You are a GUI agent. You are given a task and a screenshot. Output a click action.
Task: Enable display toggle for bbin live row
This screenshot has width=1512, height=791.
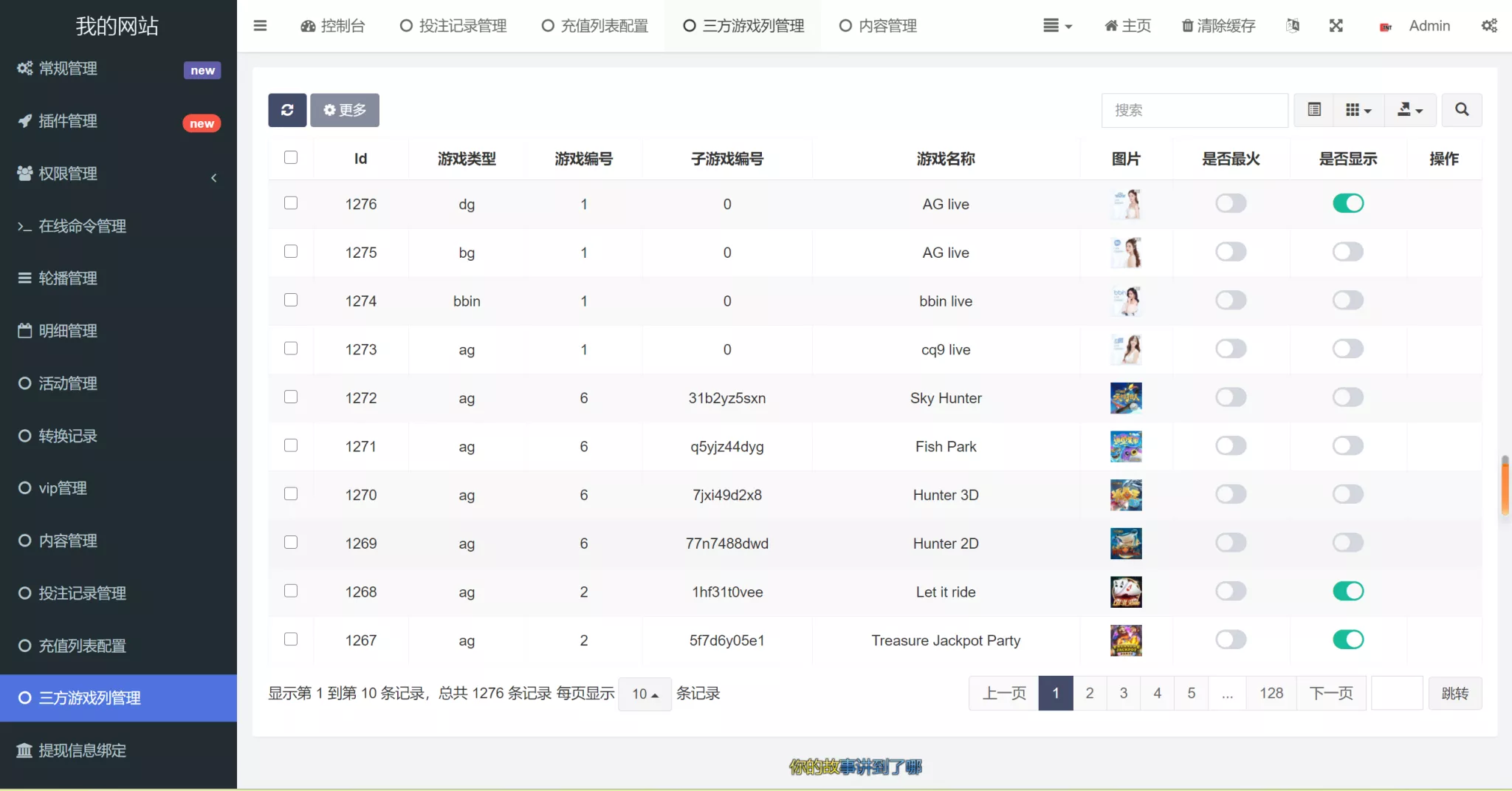click(x=1347, y=301)
